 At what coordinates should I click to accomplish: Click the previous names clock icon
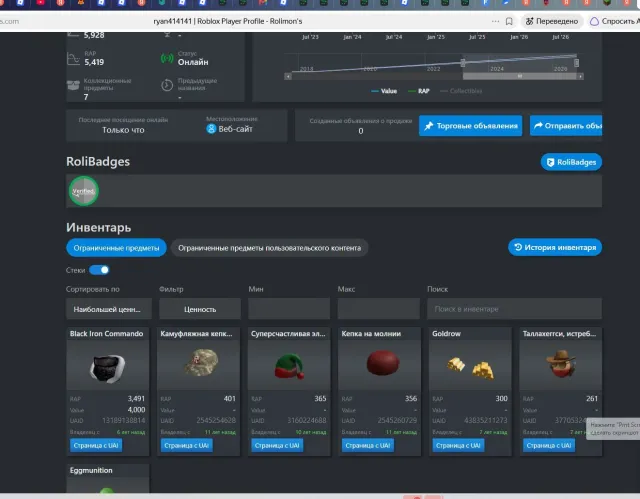point(167,85)
